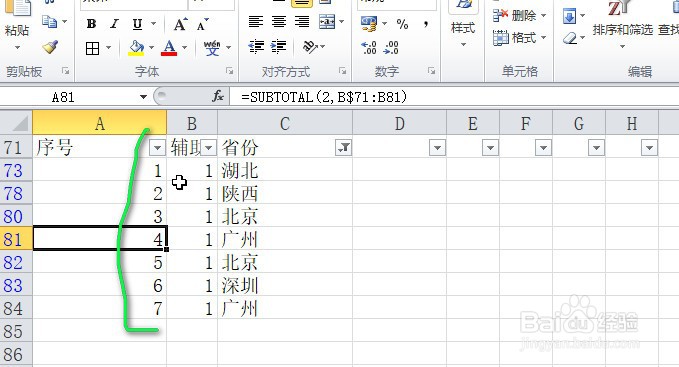Select the cell containing 陕西

point(285,193)
